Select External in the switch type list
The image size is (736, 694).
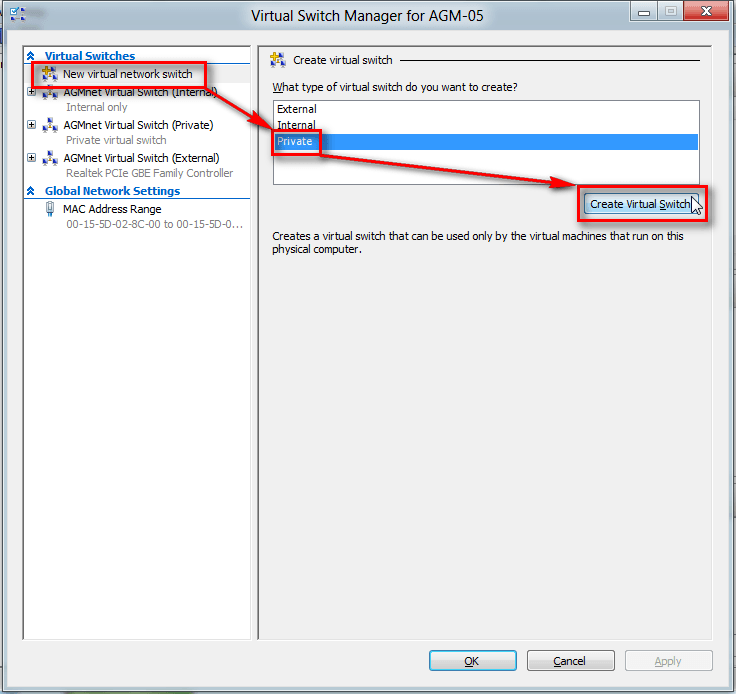(x=297, y=109)
